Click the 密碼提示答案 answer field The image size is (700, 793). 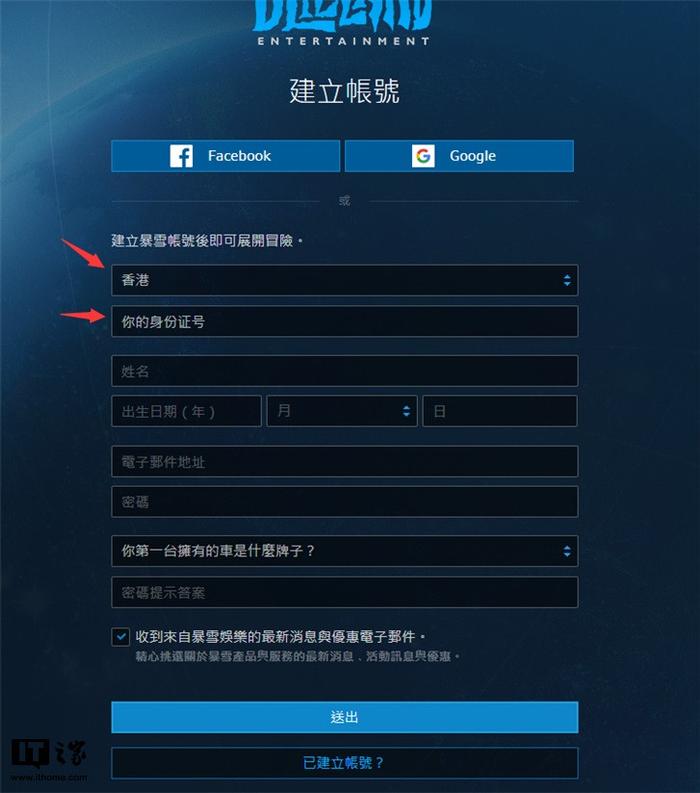pos(344,592)
